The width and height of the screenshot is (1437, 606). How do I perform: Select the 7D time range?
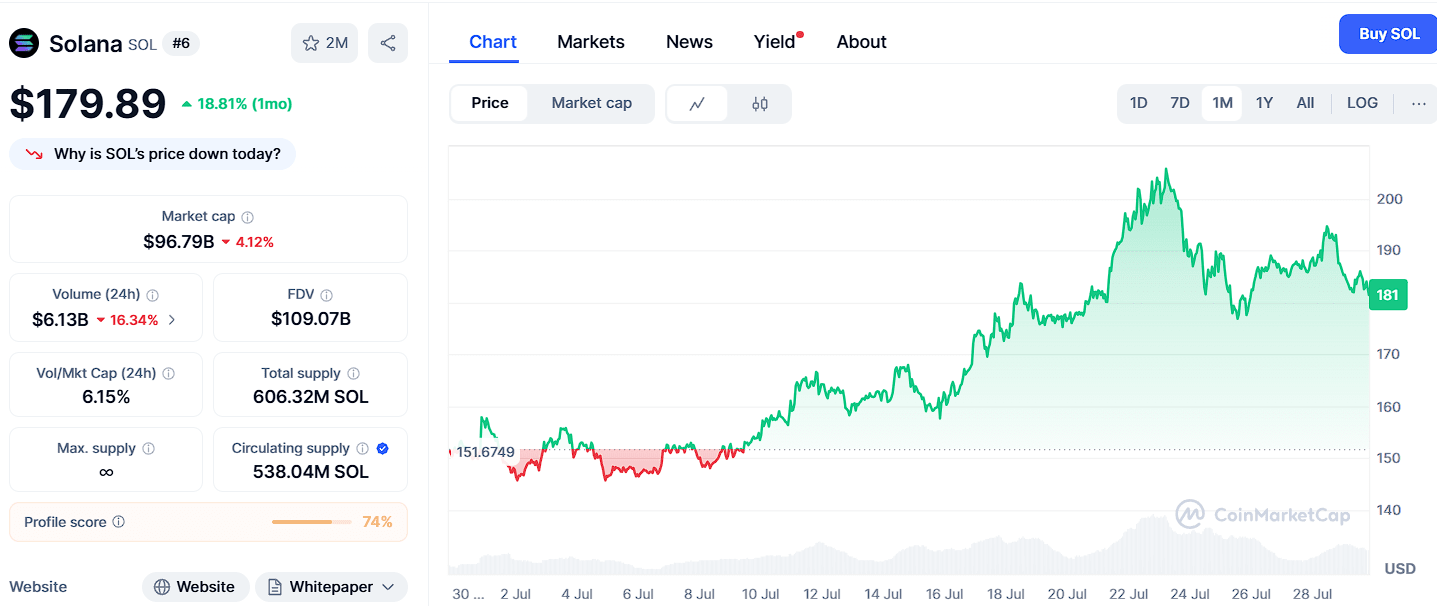(x=1180, y=103)
